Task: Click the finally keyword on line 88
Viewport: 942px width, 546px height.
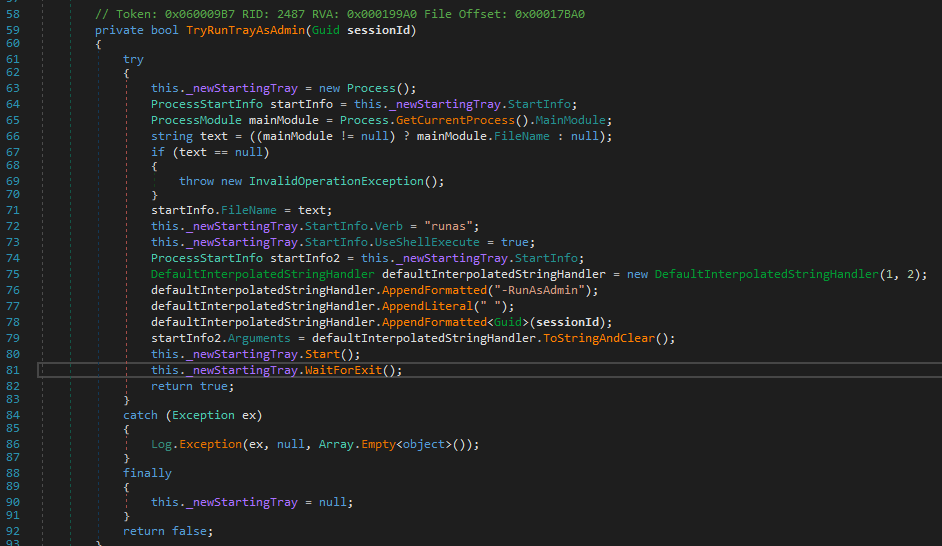Action: (147, 473)
